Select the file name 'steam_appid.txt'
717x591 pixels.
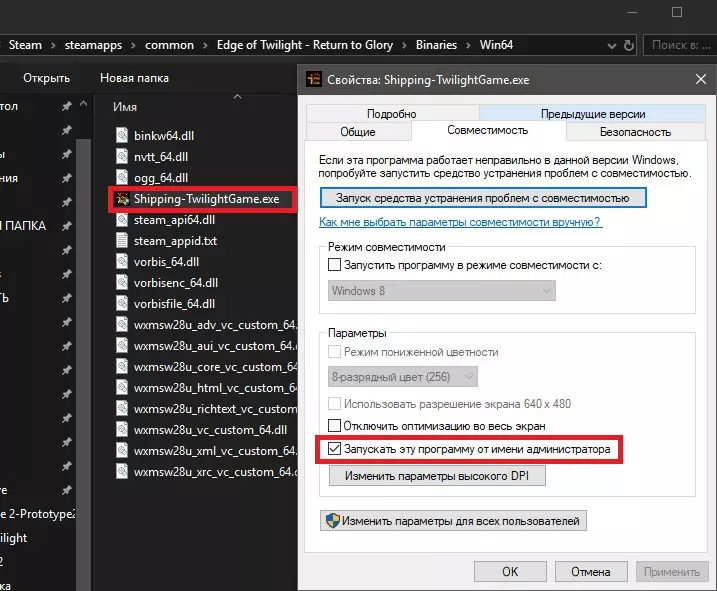176,241
